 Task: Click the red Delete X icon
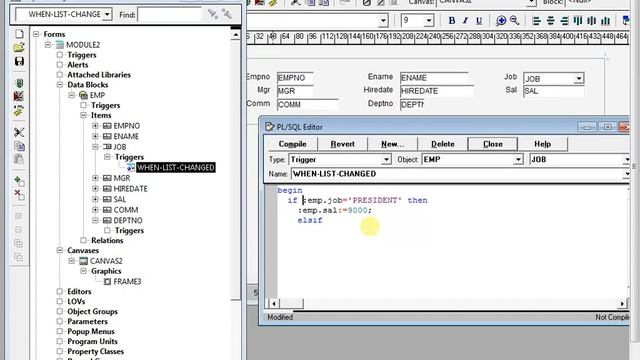coord(19,195)
